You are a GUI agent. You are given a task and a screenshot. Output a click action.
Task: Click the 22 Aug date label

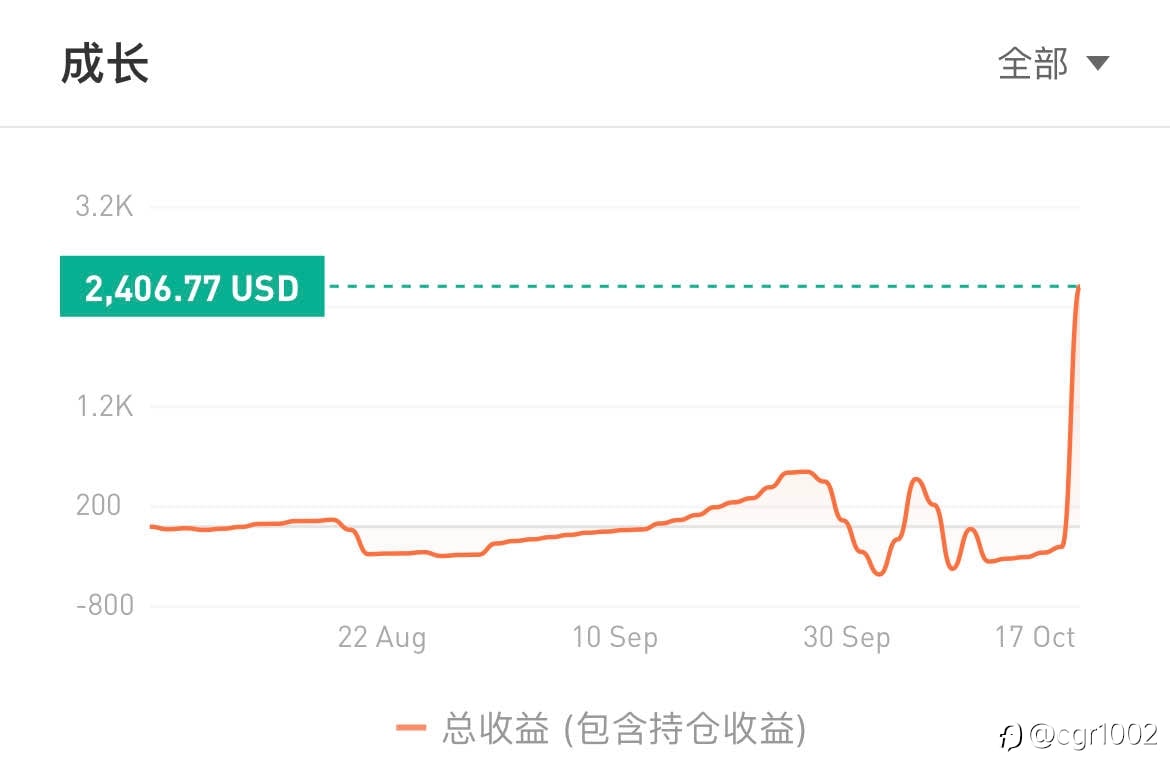click(x=382, y=637)
